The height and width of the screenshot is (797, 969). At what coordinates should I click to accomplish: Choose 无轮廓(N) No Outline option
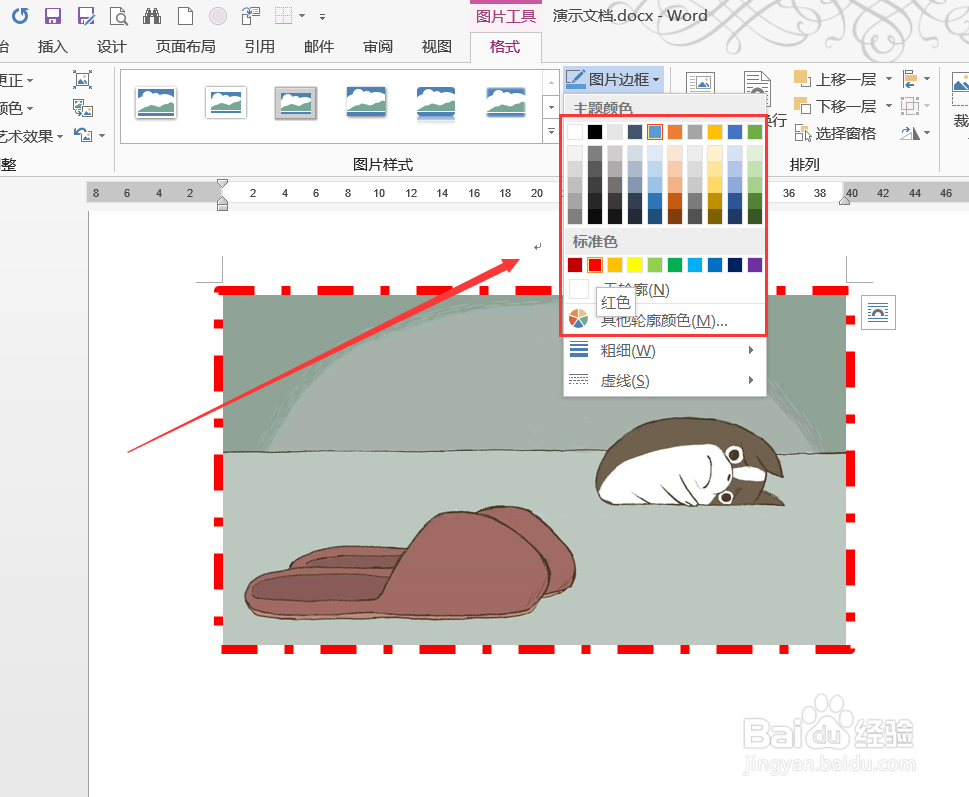point(665,289)
